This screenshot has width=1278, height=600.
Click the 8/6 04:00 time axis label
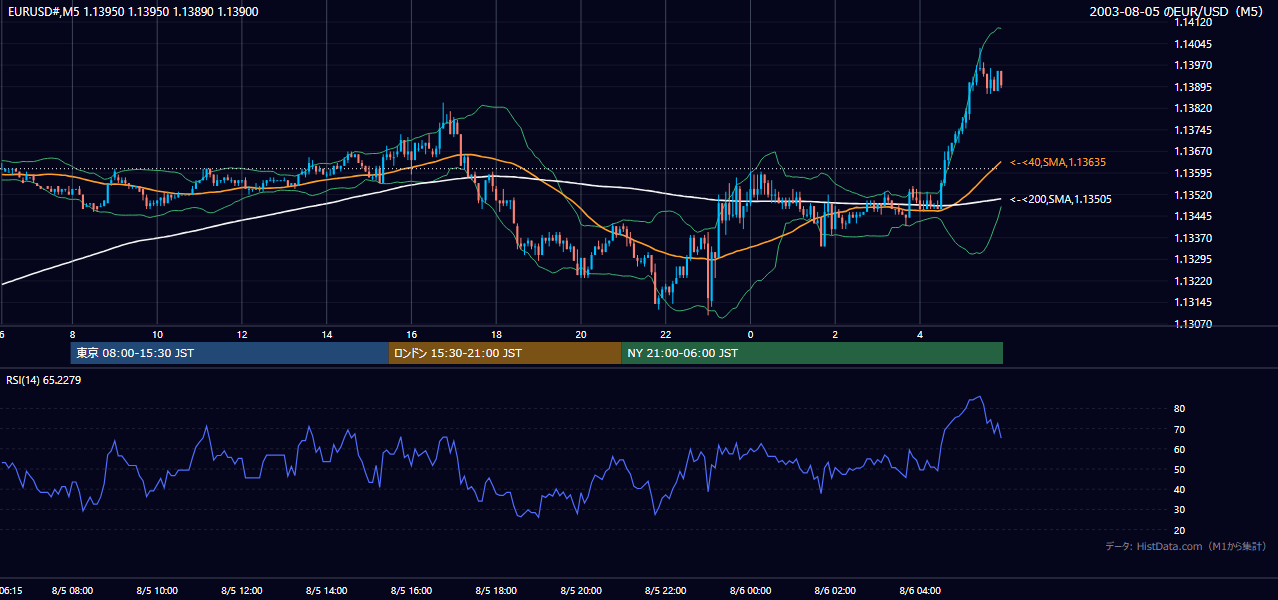coord(920,590)
